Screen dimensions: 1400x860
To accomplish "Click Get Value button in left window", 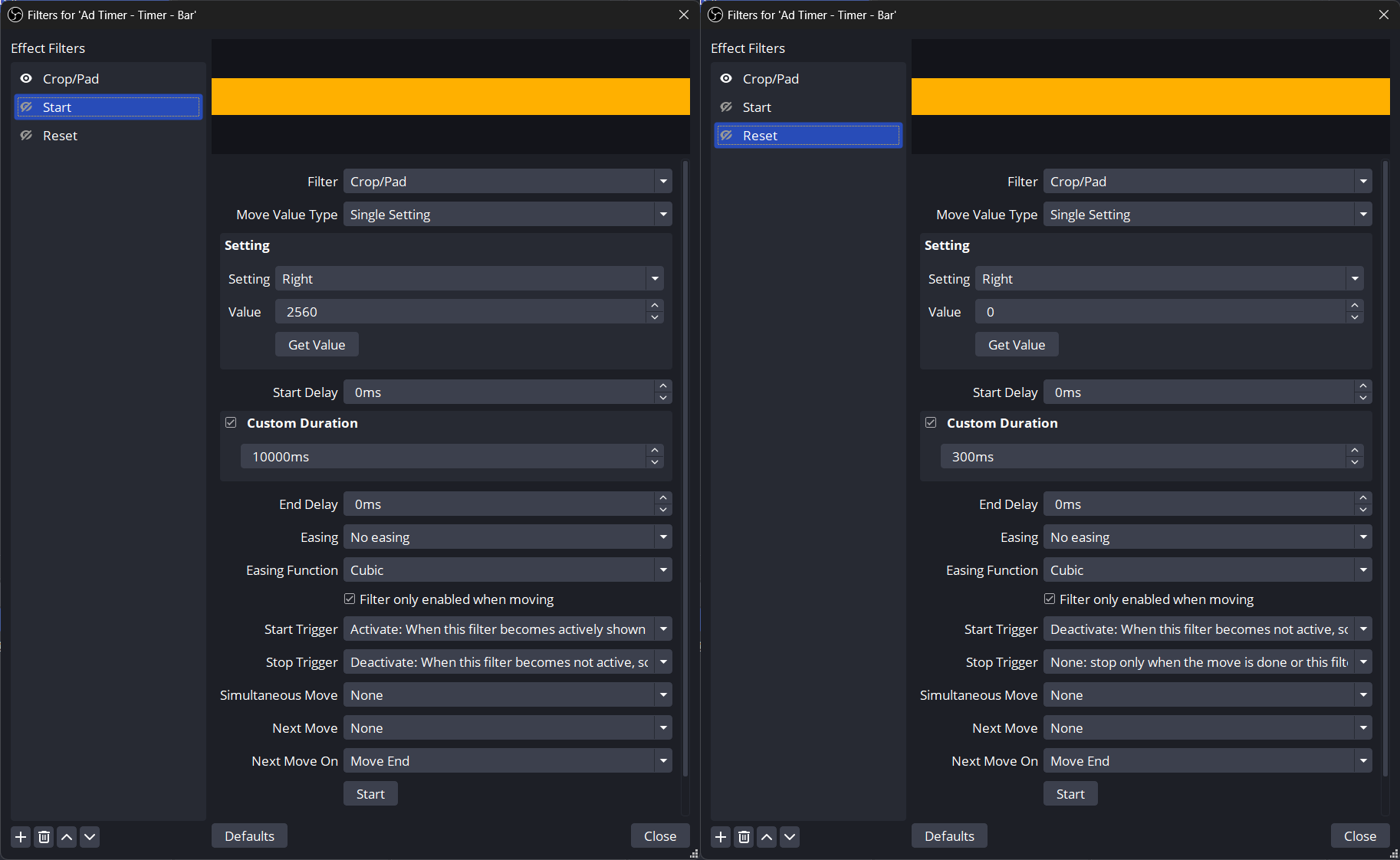I will click(x=317, y=345).
